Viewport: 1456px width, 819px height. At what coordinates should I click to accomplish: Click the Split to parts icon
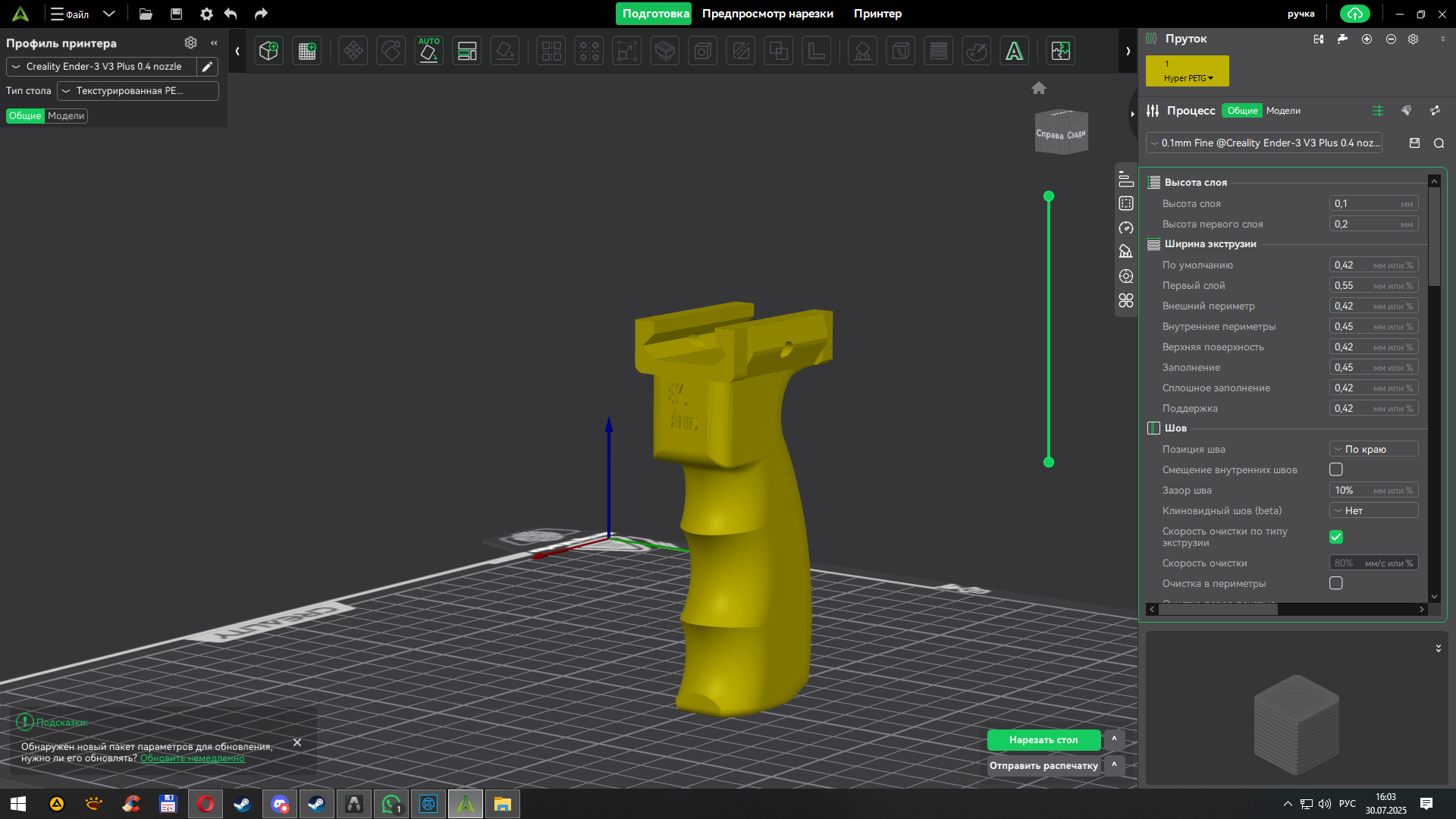tap(589, 51)
